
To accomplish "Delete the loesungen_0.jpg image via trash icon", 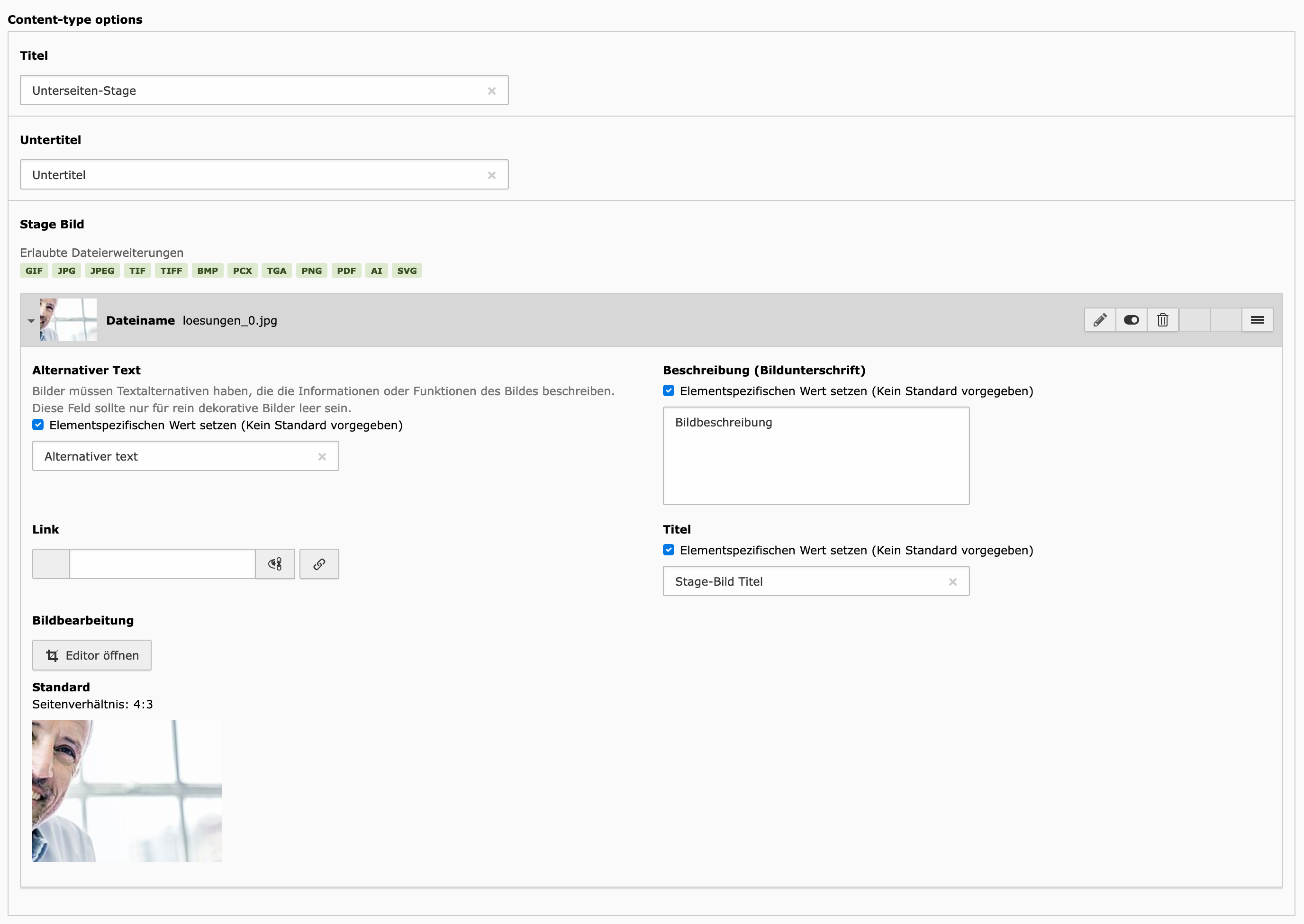I will point(1162,320).
